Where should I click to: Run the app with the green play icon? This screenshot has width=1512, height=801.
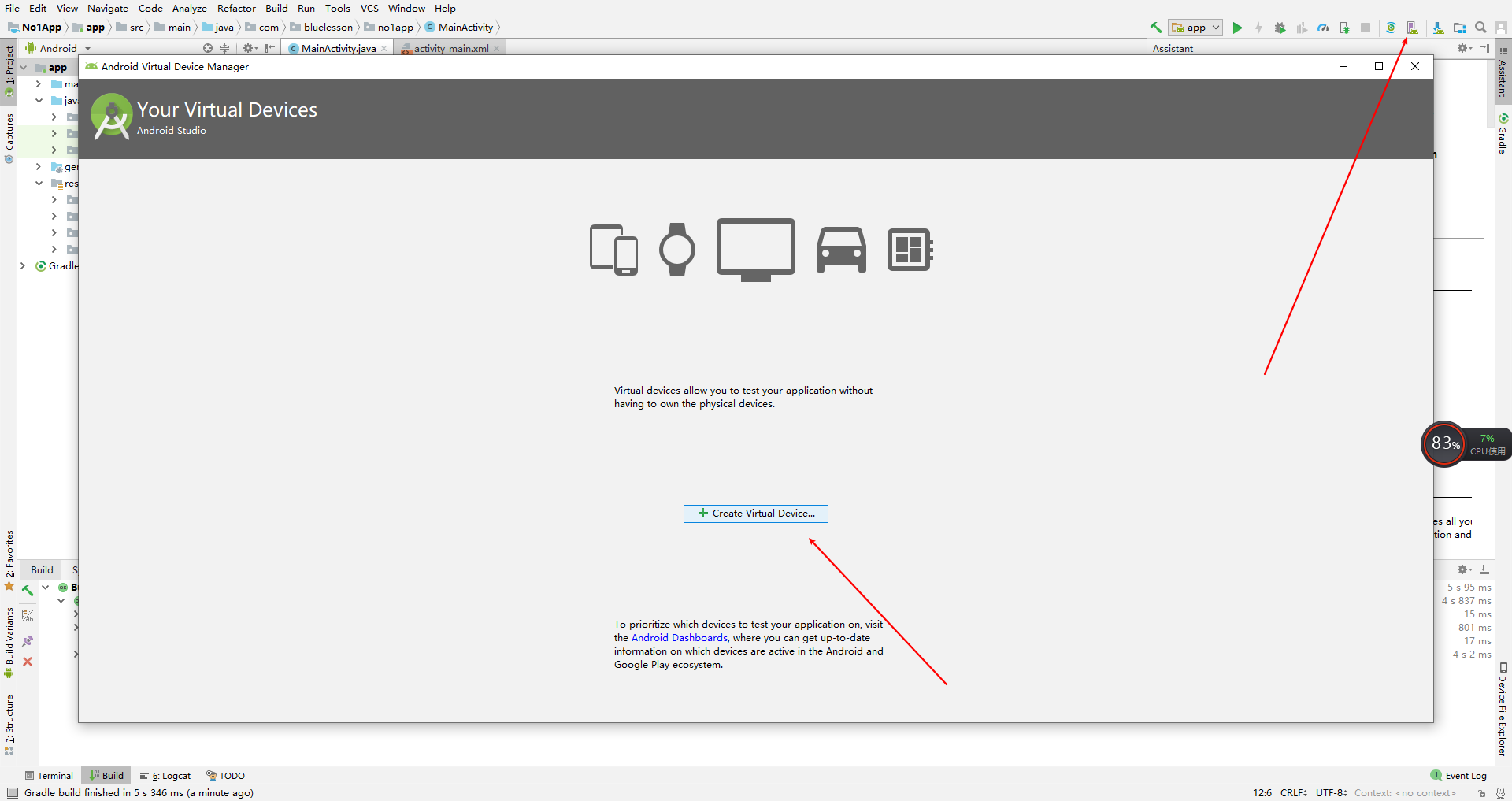[1237, 28]
